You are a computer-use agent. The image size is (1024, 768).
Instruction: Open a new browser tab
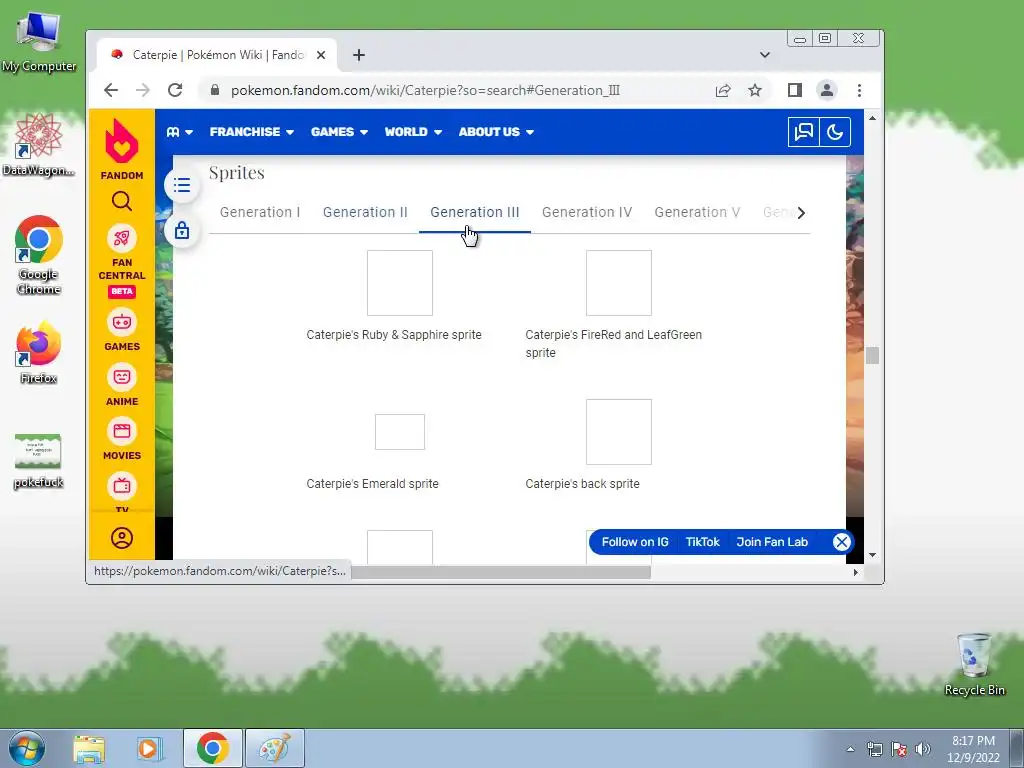359,55
